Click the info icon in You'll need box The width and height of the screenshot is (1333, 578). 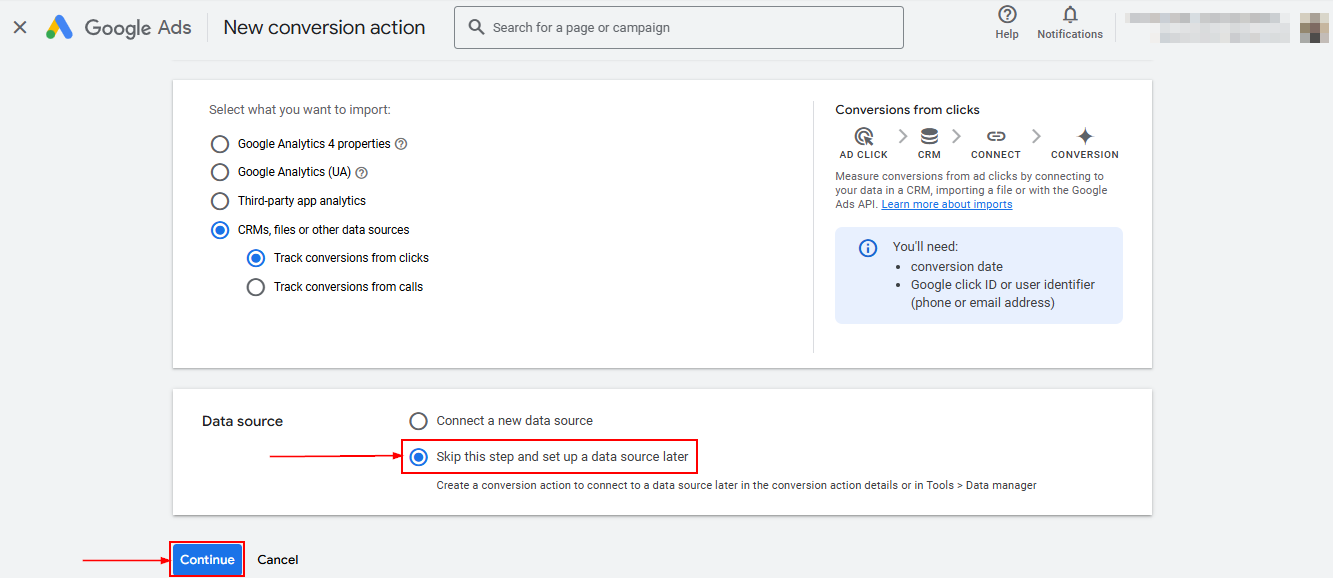click(868, 248)
